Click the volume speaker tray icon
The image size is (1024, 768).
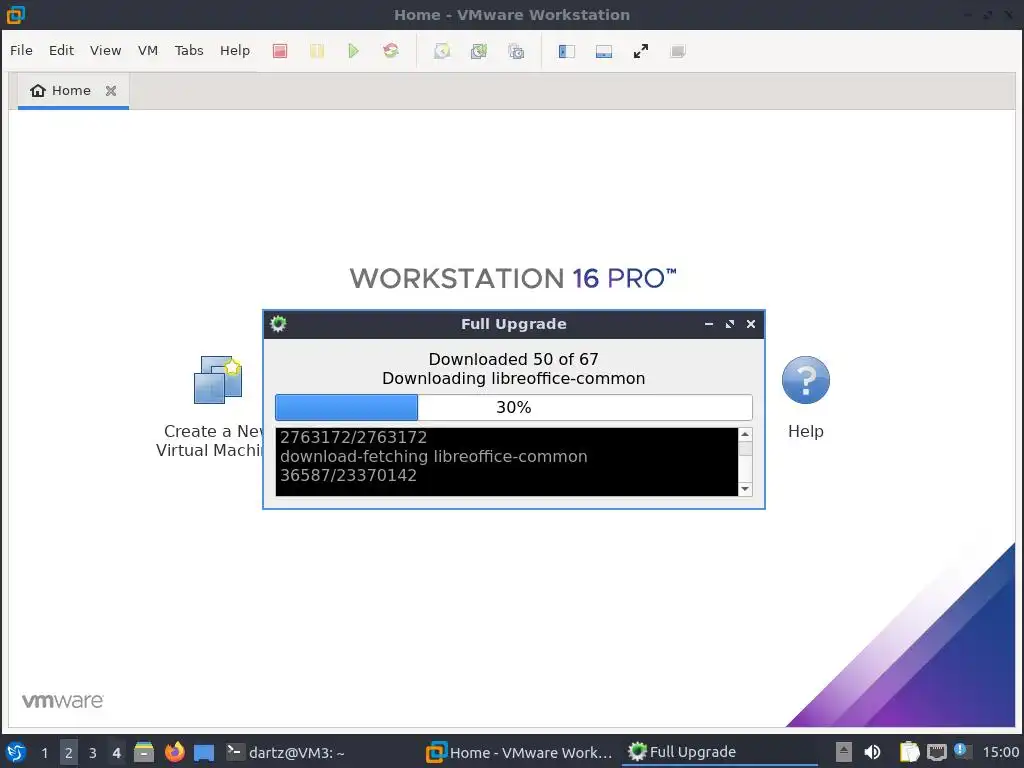coord(872,752)
